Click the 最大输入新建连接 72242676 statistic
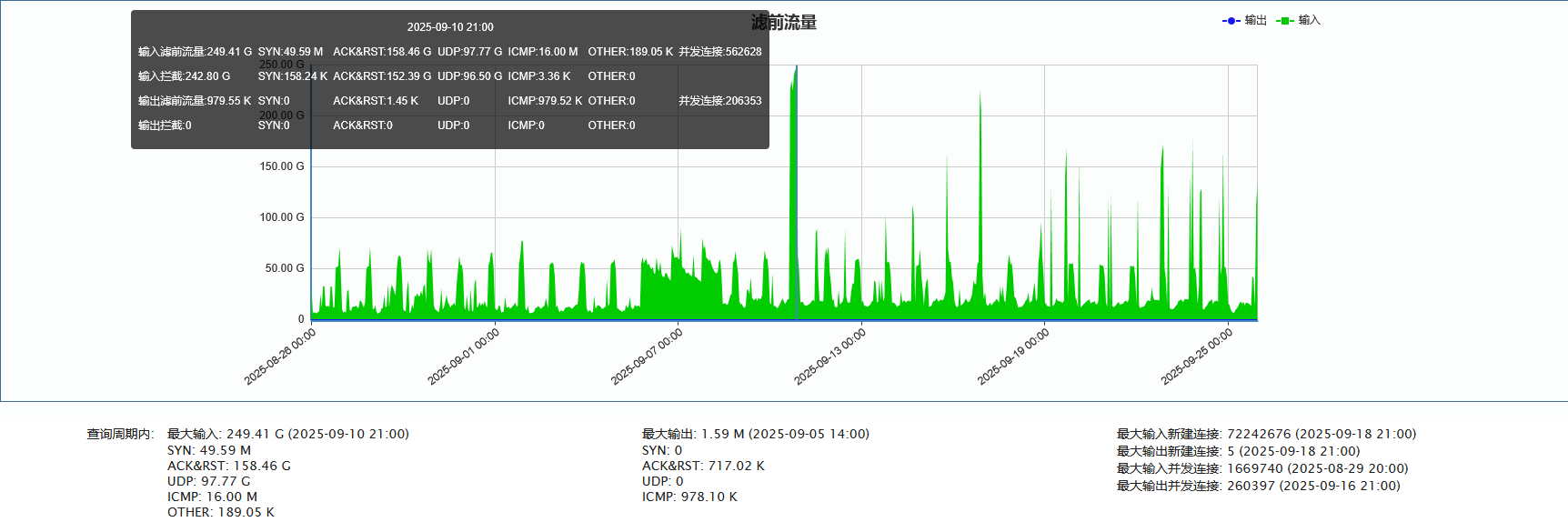Image resolution: width=1568 pixels, height=522 pixels. [1266, 434]
